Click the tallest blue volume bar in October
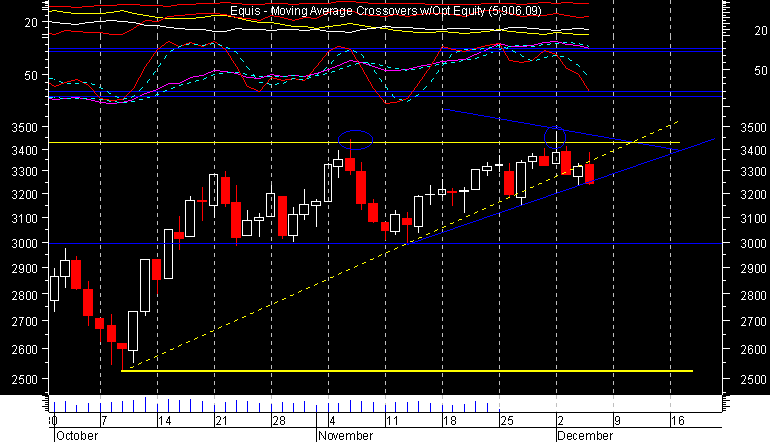Image resolution: width=770 pixels, height=442 pixels. coord(145,405)
